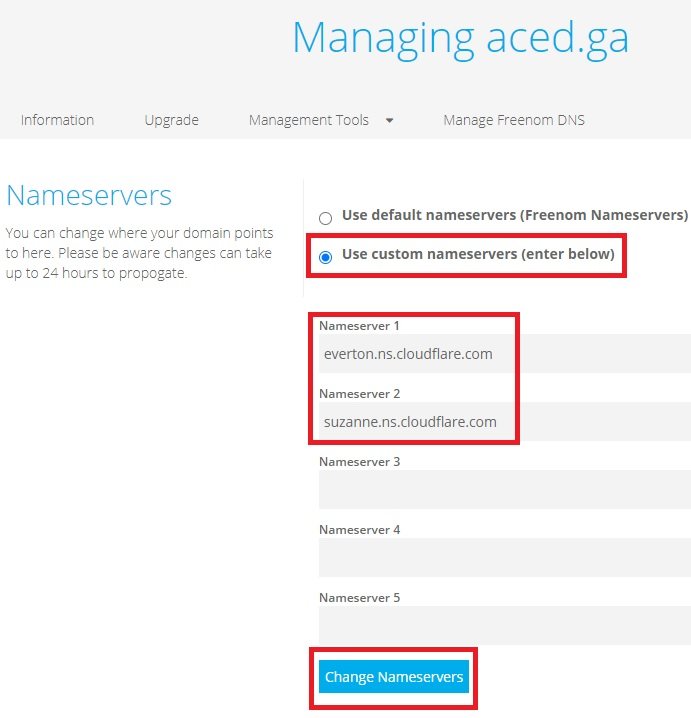
Task: Select the custom nameservers radio button
Action: pyautogui.click(x=325, y=257)
